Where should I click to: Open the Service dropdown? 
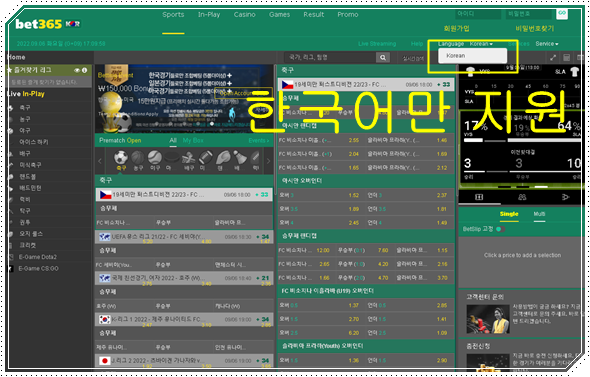547,44
